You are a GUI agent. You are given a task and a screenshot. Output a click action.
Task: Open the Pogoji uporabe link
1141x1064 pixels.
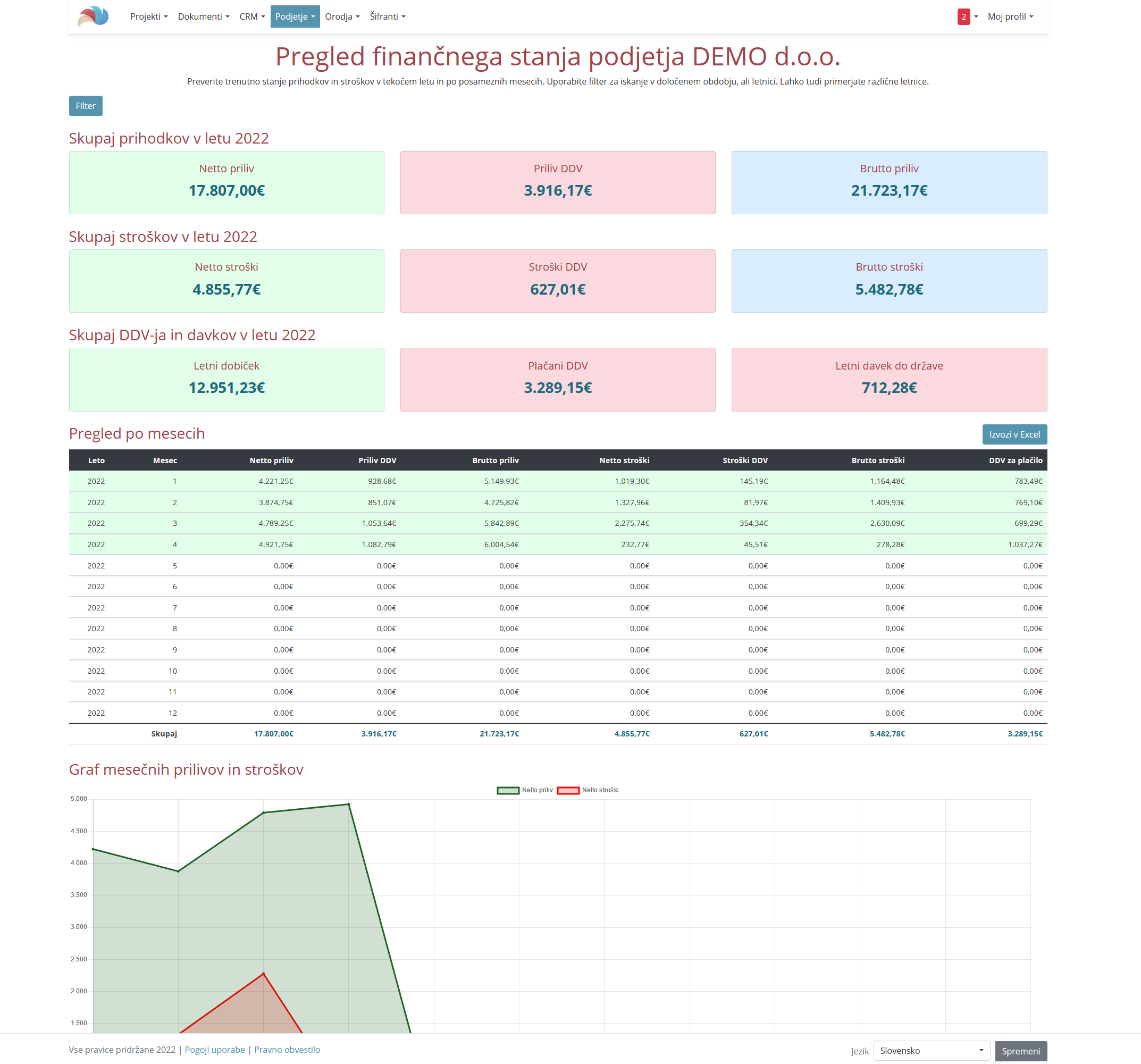[x=215, y=1050]
